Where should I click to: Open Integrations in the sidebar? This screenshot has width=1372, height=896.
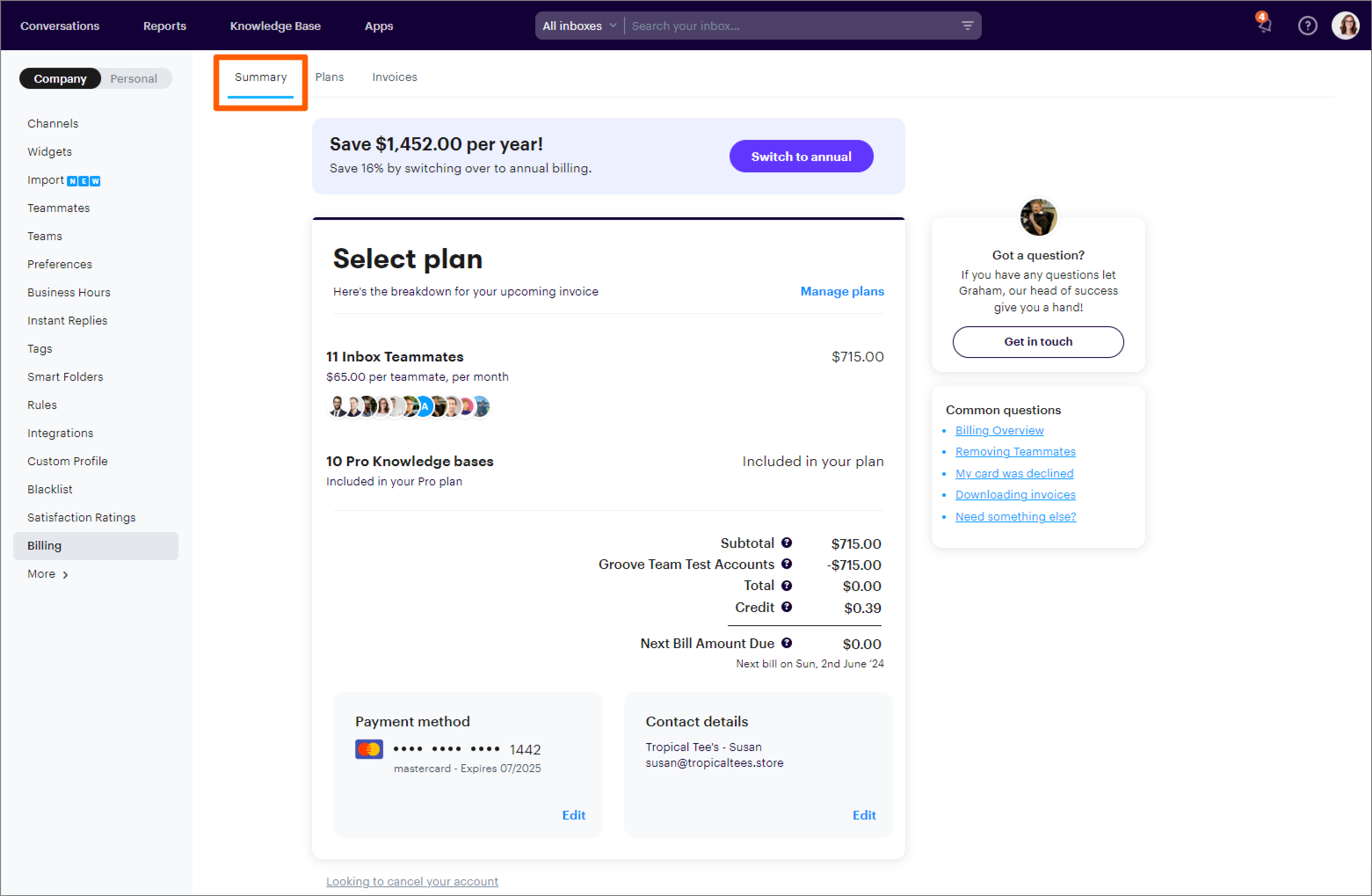click(x=60, y=433)
